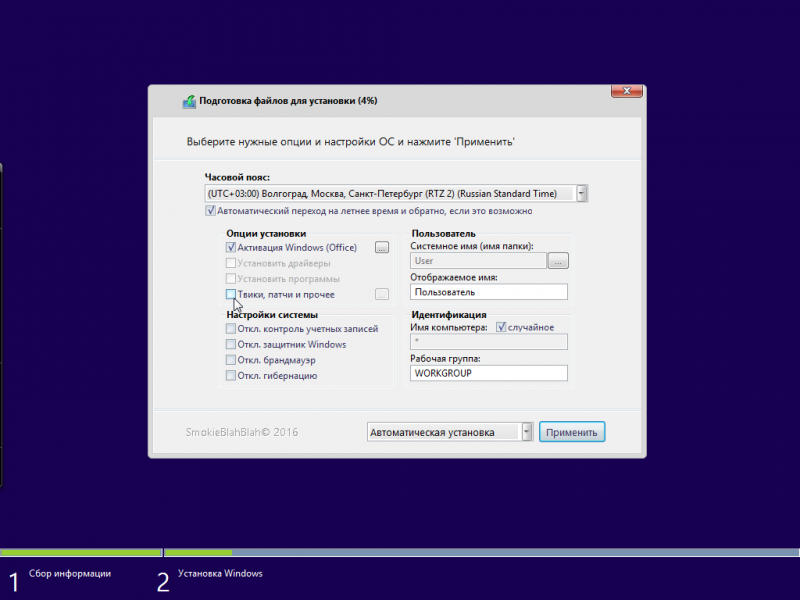Click the computer name field
The width and height of the screenshot is (800, 600).
point(489,341)
